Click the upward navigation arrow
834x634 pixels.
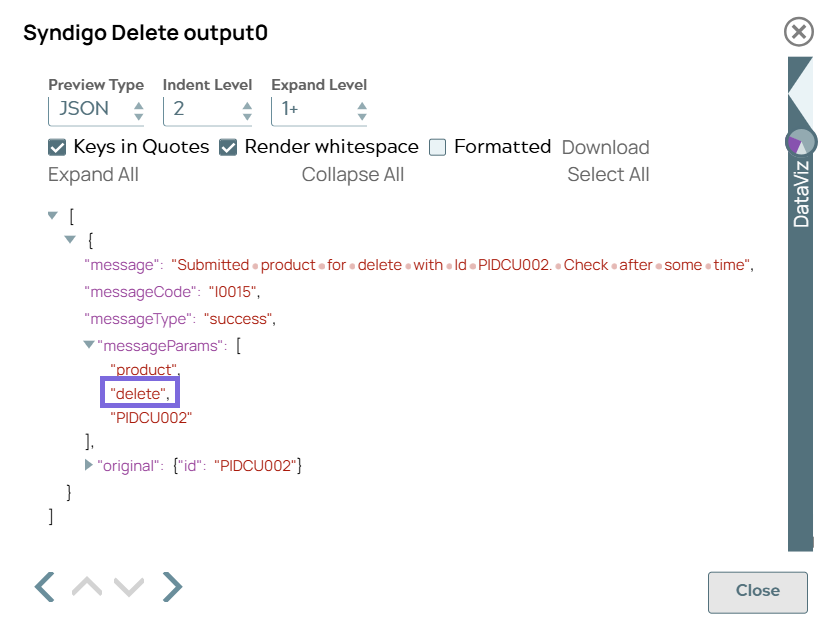(86, 586)
